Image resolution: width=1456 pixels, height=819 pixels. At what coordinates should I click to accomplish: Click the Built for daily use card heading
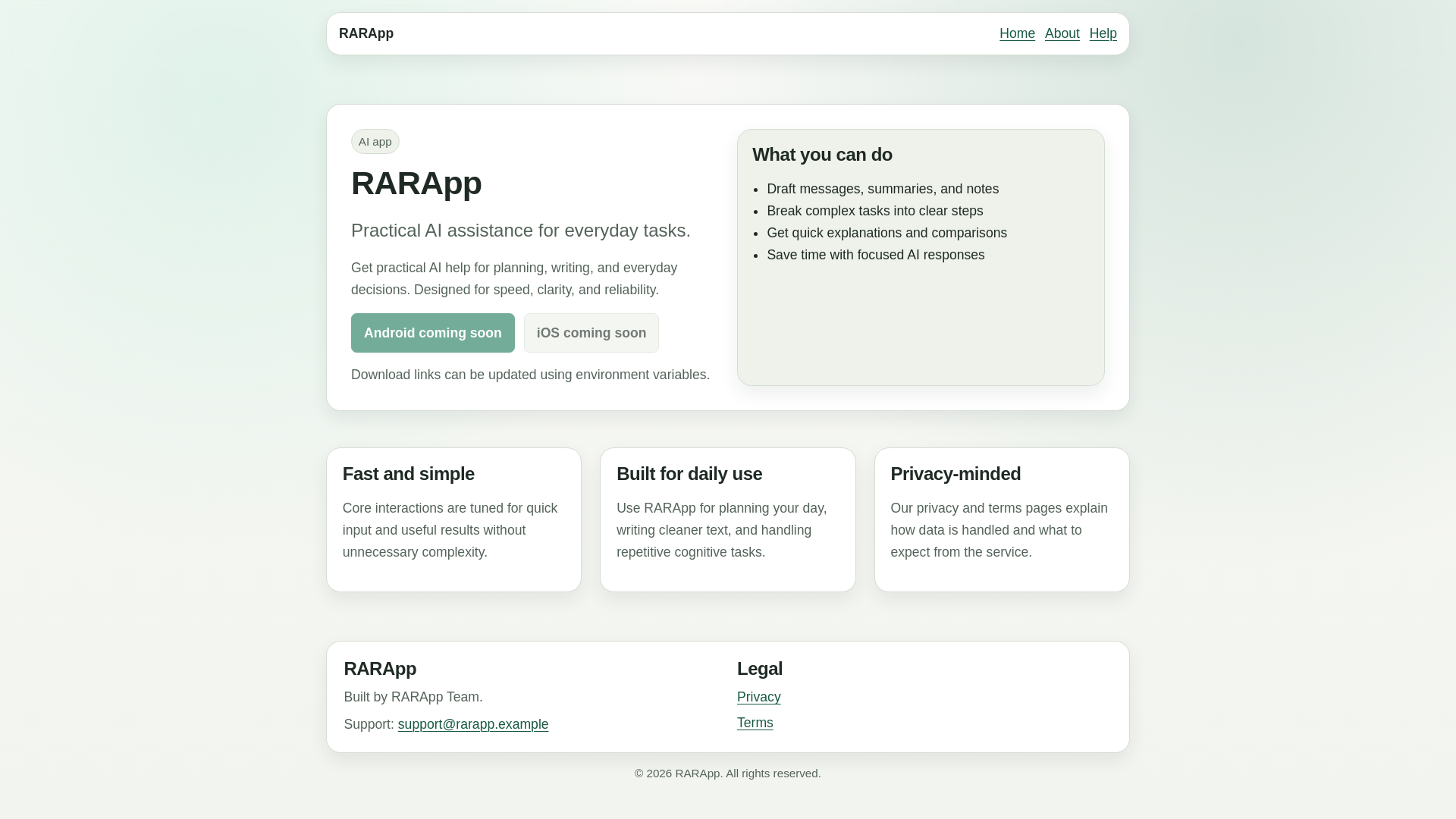coord(689,474)
